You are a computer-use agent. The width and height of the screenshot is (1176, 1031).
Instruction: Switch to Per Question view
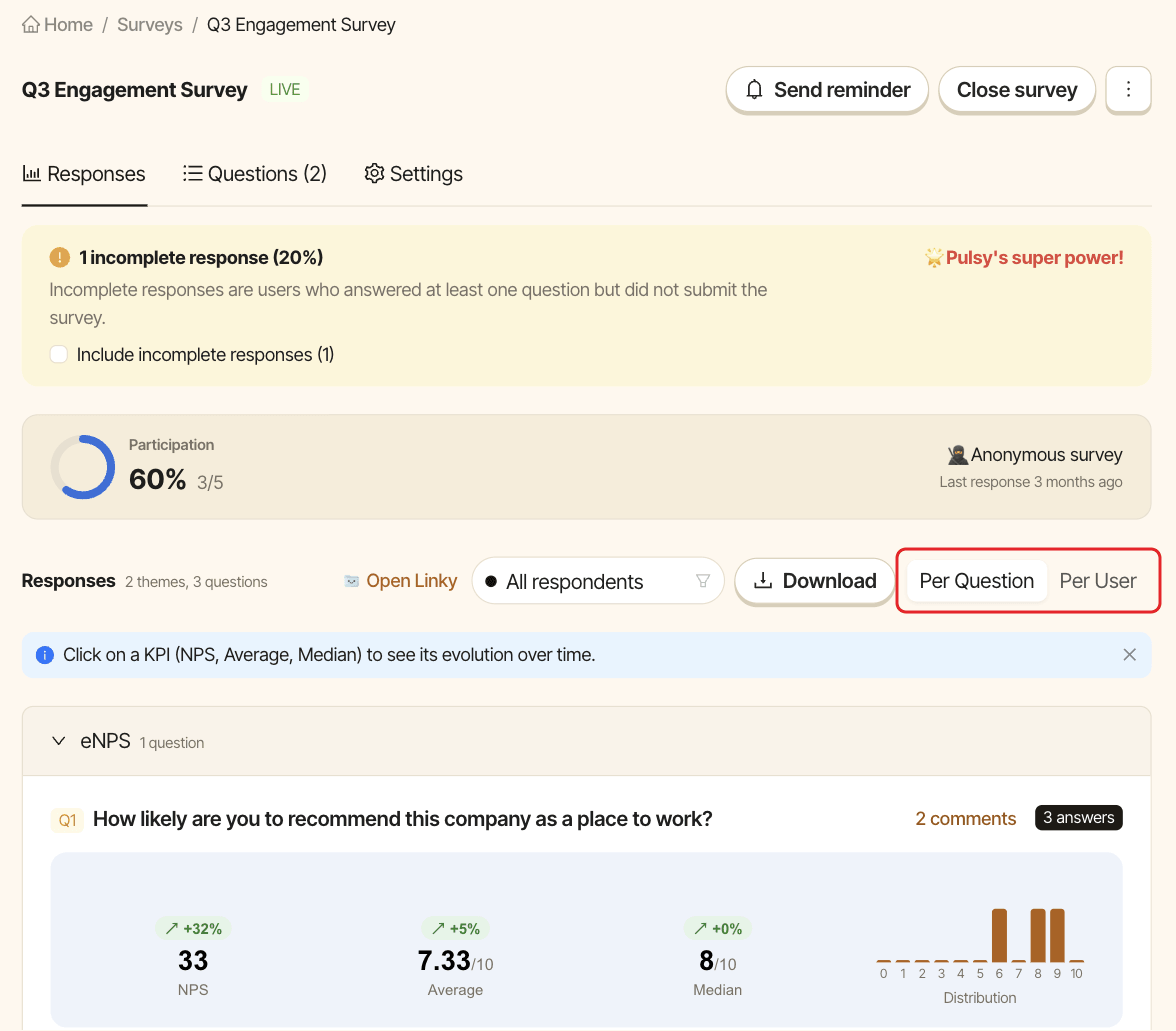pyautogui.click(x=976, y=581)
